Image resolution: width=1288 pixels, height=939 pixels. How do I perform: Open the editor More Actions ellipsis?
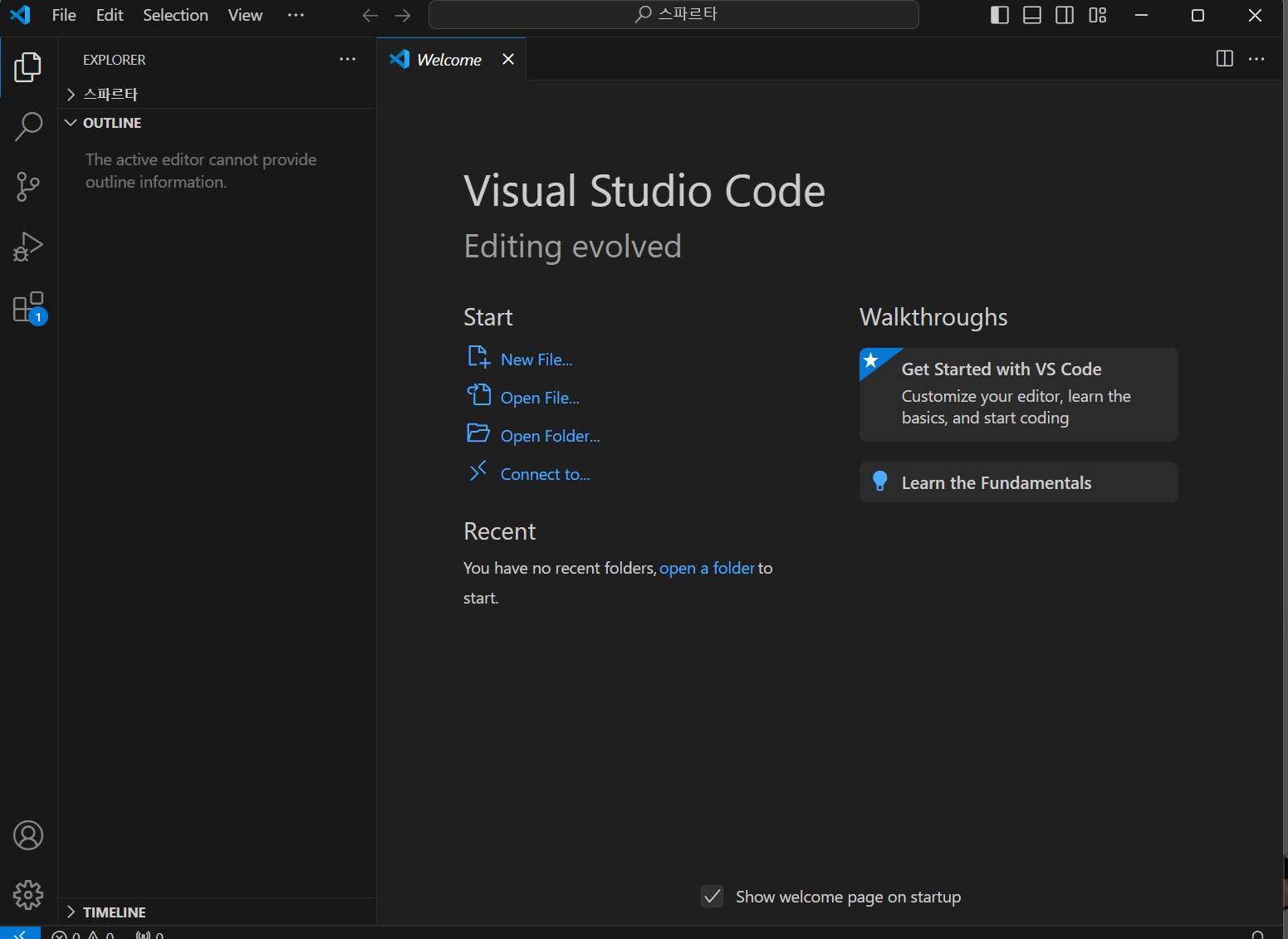[x=1256, y=59]
